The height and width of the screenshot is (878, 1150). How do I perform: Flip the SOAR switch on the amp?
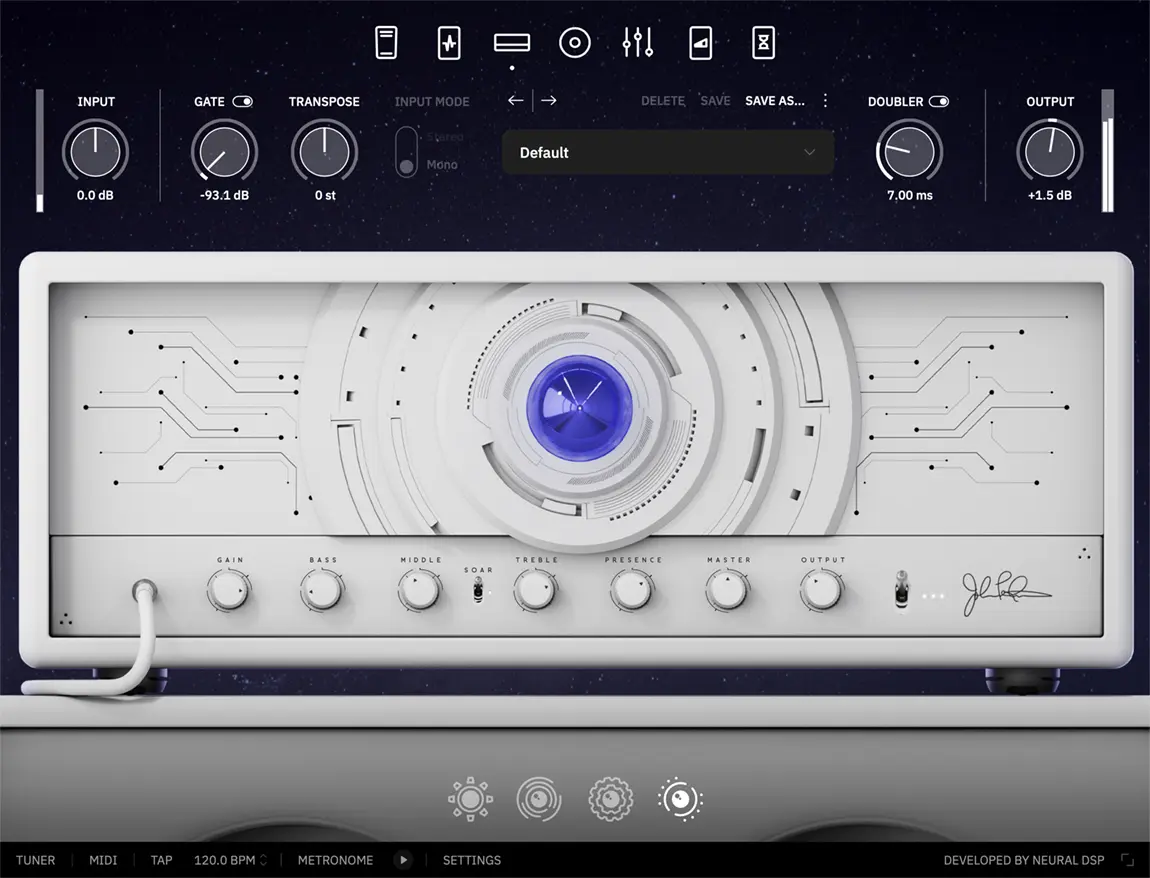(x=478, y=589)
